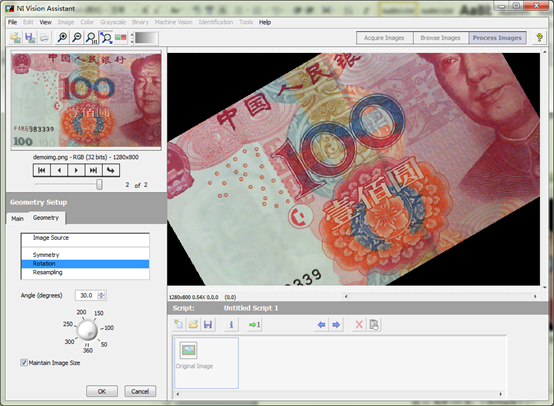This screenshot has height=406, width=554.
Task: Jump to the first image in browser
Action: pyautogui.click(x=42, y=170)
